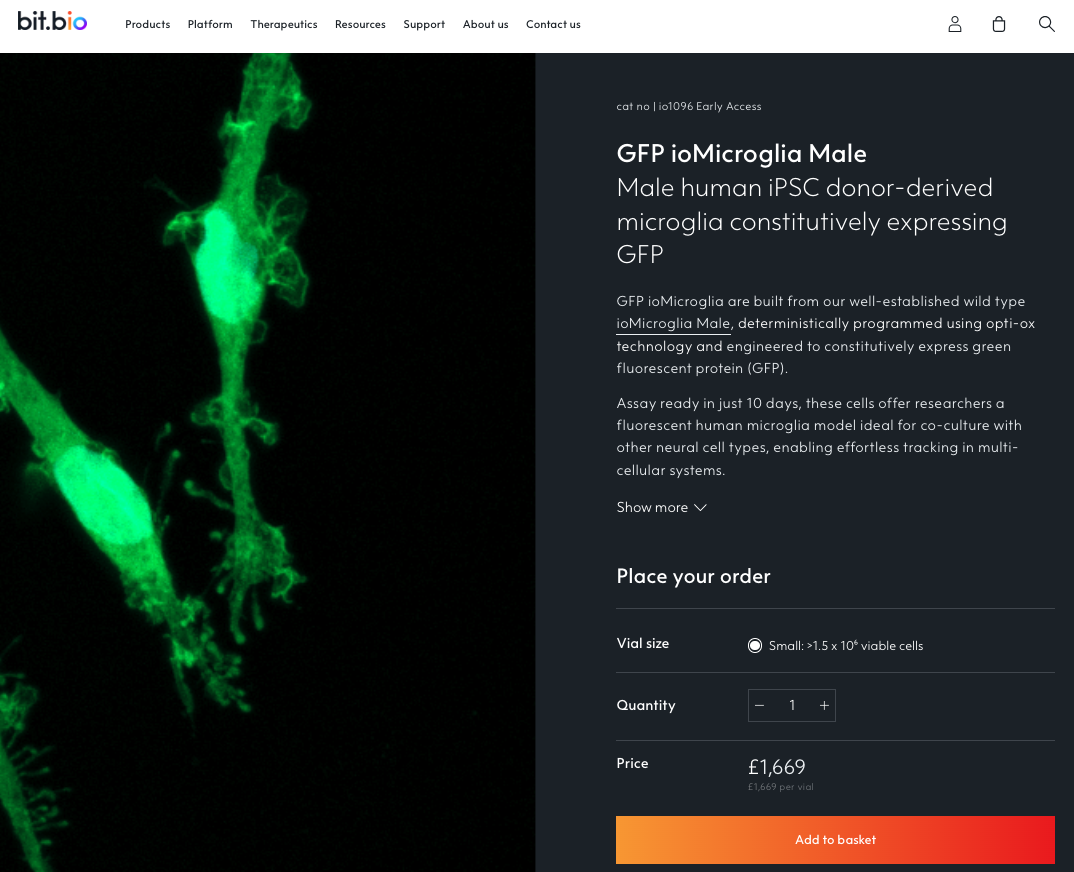The height and width of the screenshot is (872, 1074).
Task: Click the quantity number field
Action: [792, 705]
